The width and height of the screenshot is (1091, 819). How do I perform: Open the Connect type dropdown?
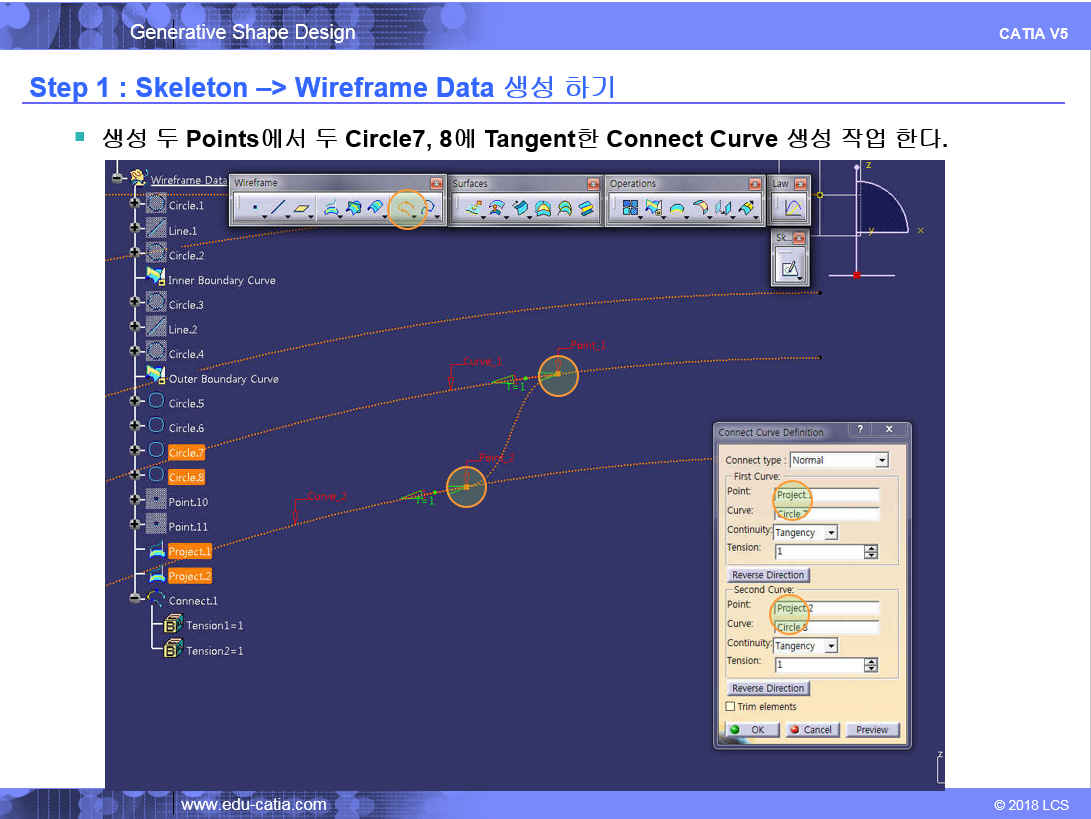tap(881, 460)
